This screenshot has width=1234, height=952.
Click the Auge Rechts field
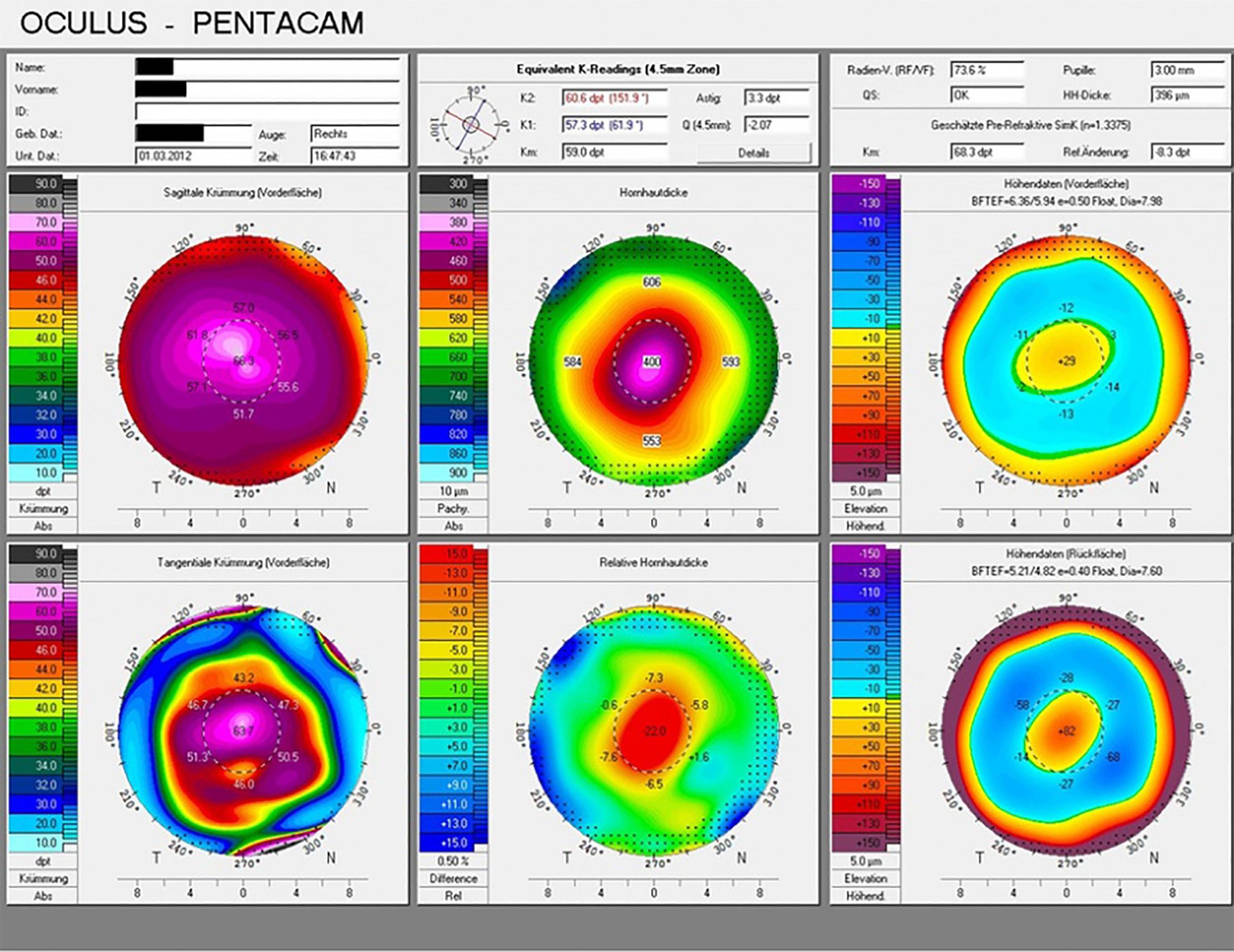tap(354, 134)
